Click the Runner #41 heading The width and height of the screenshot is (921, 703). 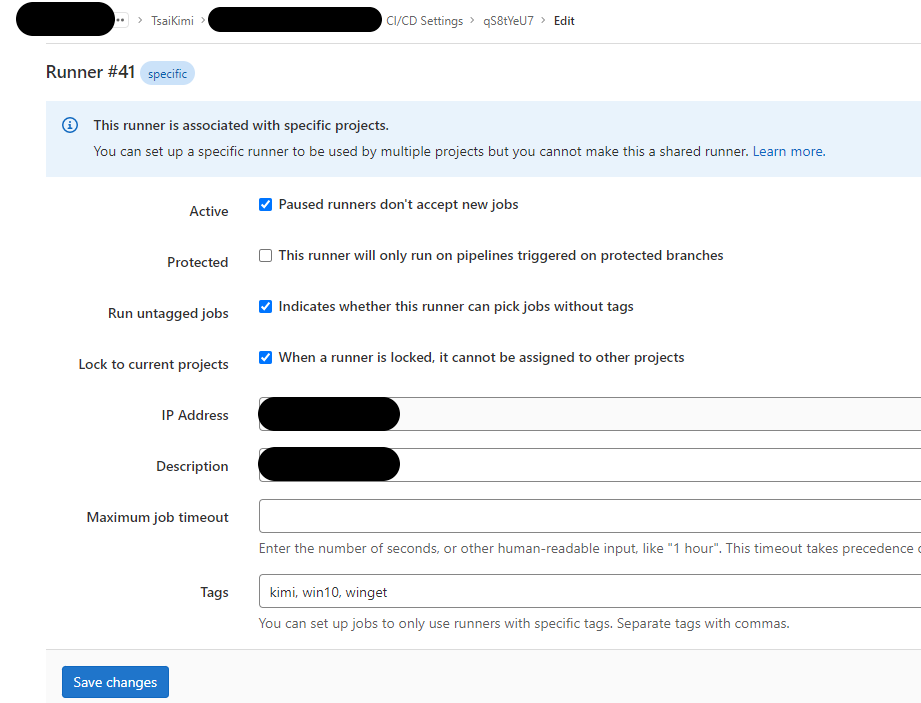pos(90,72)
